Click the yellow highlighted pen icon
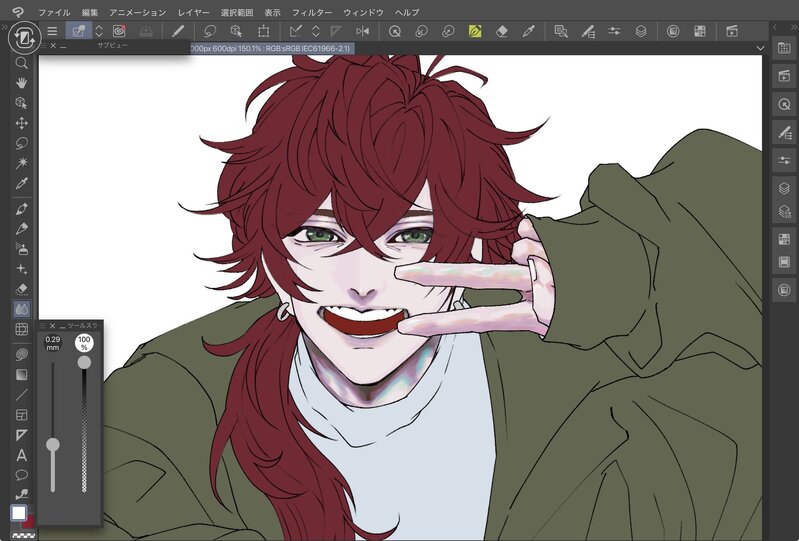799x541 pixels. (475, 31)
